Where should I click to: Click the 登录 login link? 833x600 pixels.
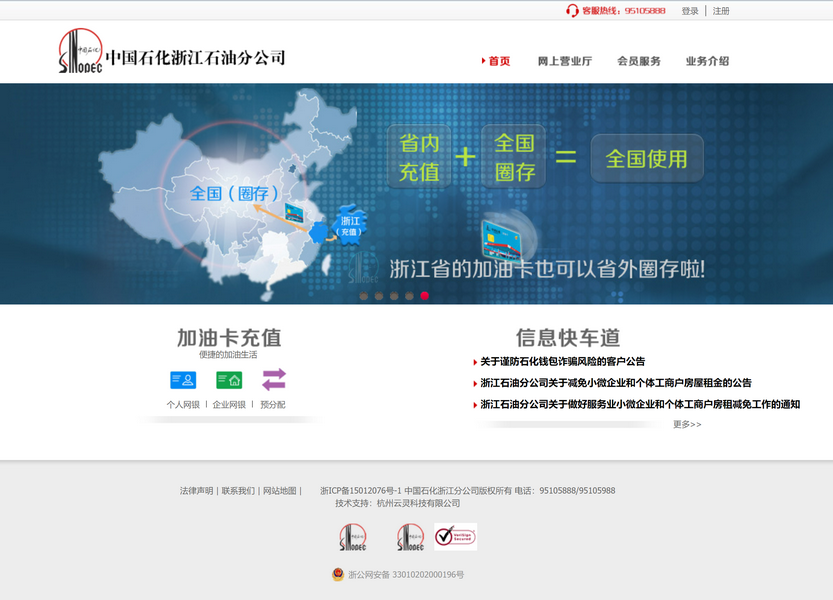click(690, 11)
